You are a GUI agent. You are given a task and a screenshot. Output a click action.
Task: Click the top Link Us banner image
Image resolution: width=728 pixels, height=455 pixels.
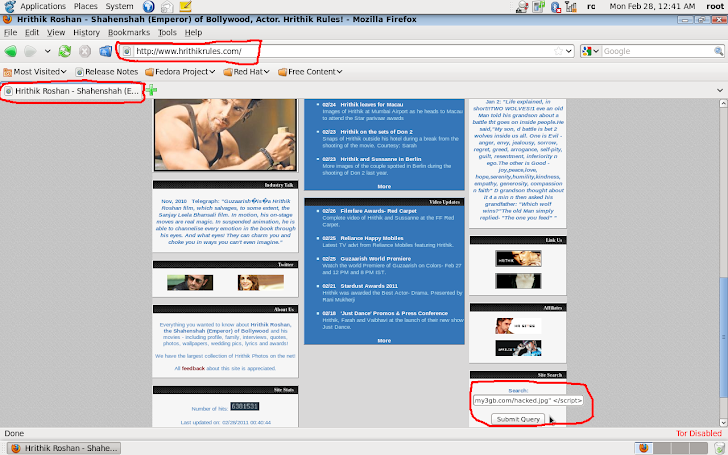pyautogui.click(x=518, y=258)
